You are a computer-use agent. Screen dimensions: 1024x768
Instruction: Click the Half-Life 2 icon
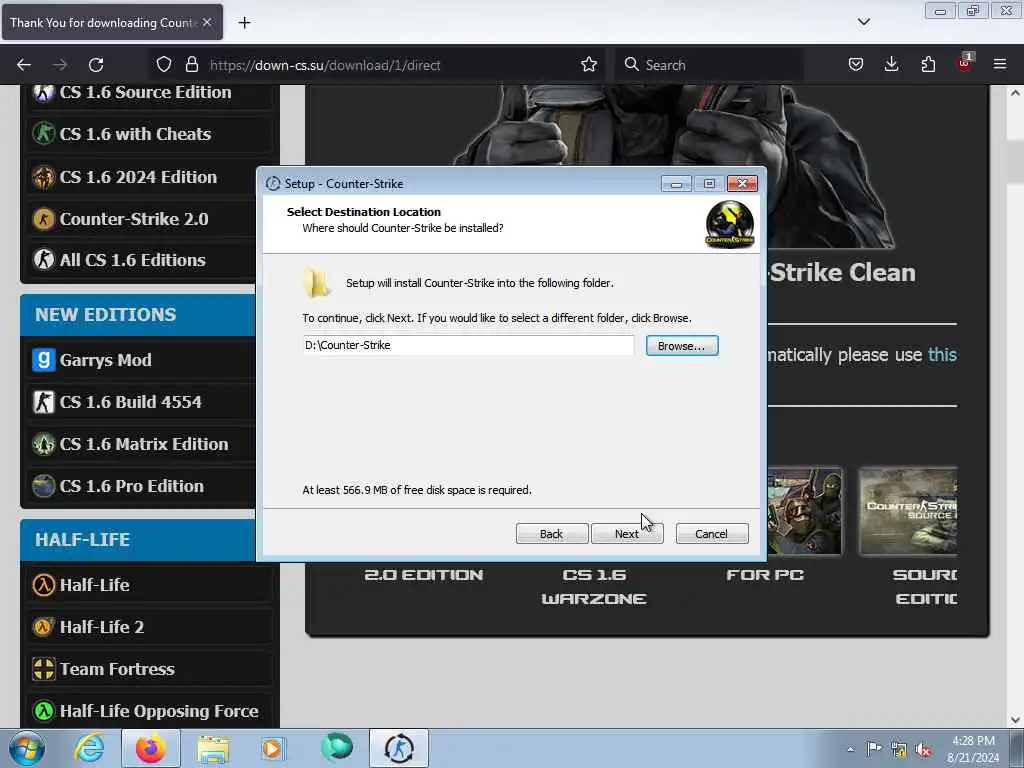point(44,627)
